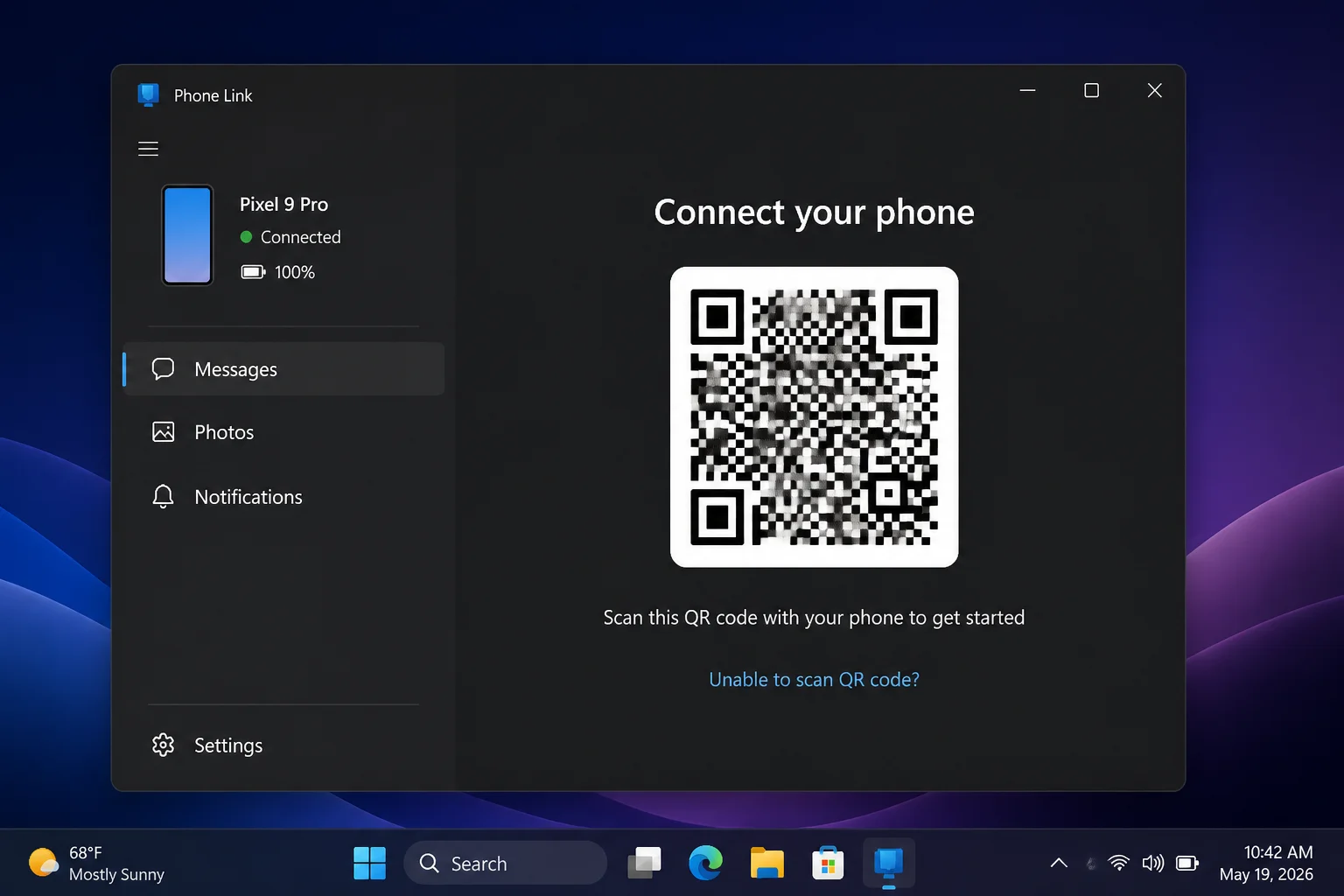Image resolution: width=1344 pixels, height=896 pixels.
Task: Click the volume speaker icon in system tray
Action: pos(1152,863)
